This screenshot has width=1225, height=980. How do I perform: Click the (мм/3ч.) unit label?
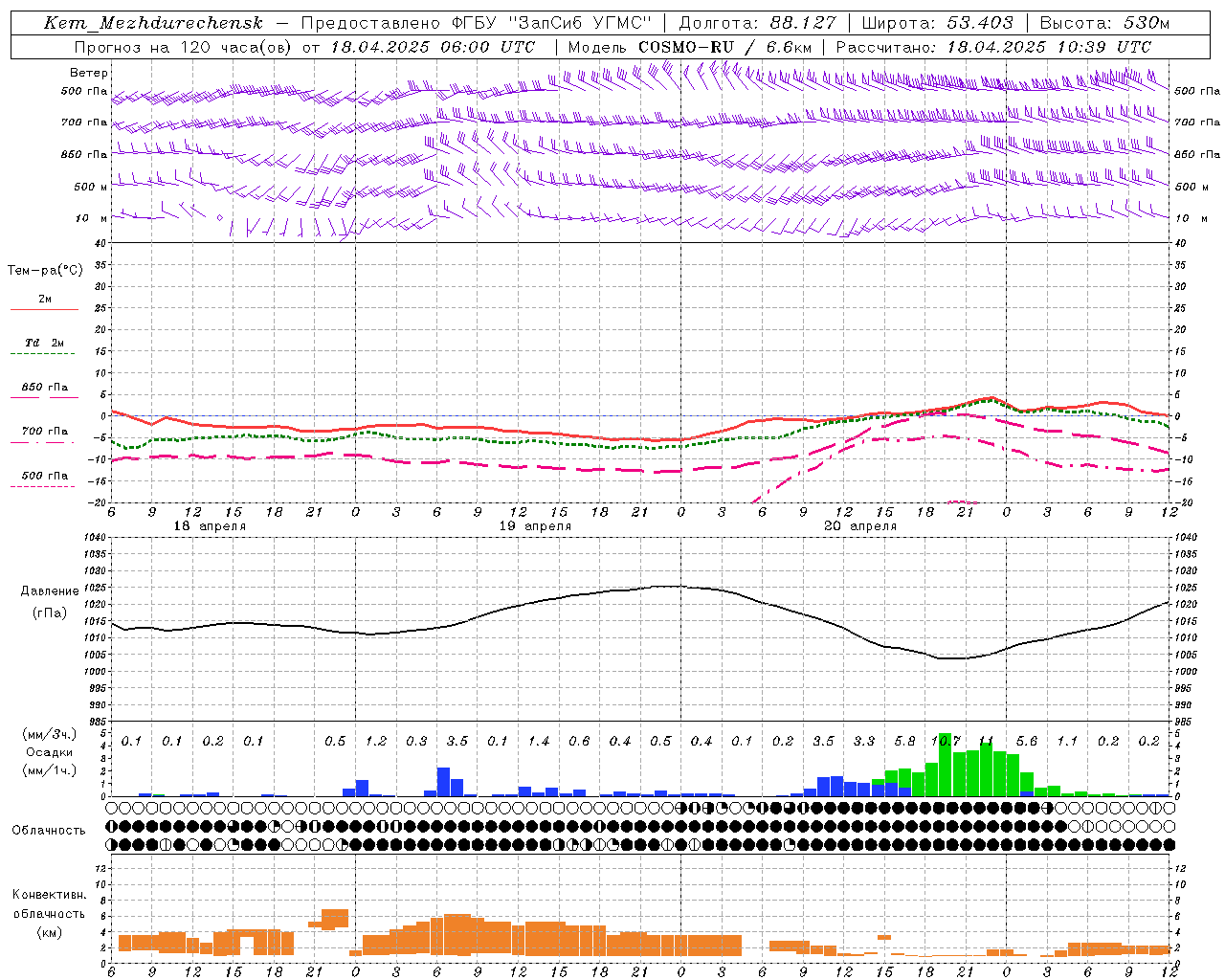(x=50, y=734)
